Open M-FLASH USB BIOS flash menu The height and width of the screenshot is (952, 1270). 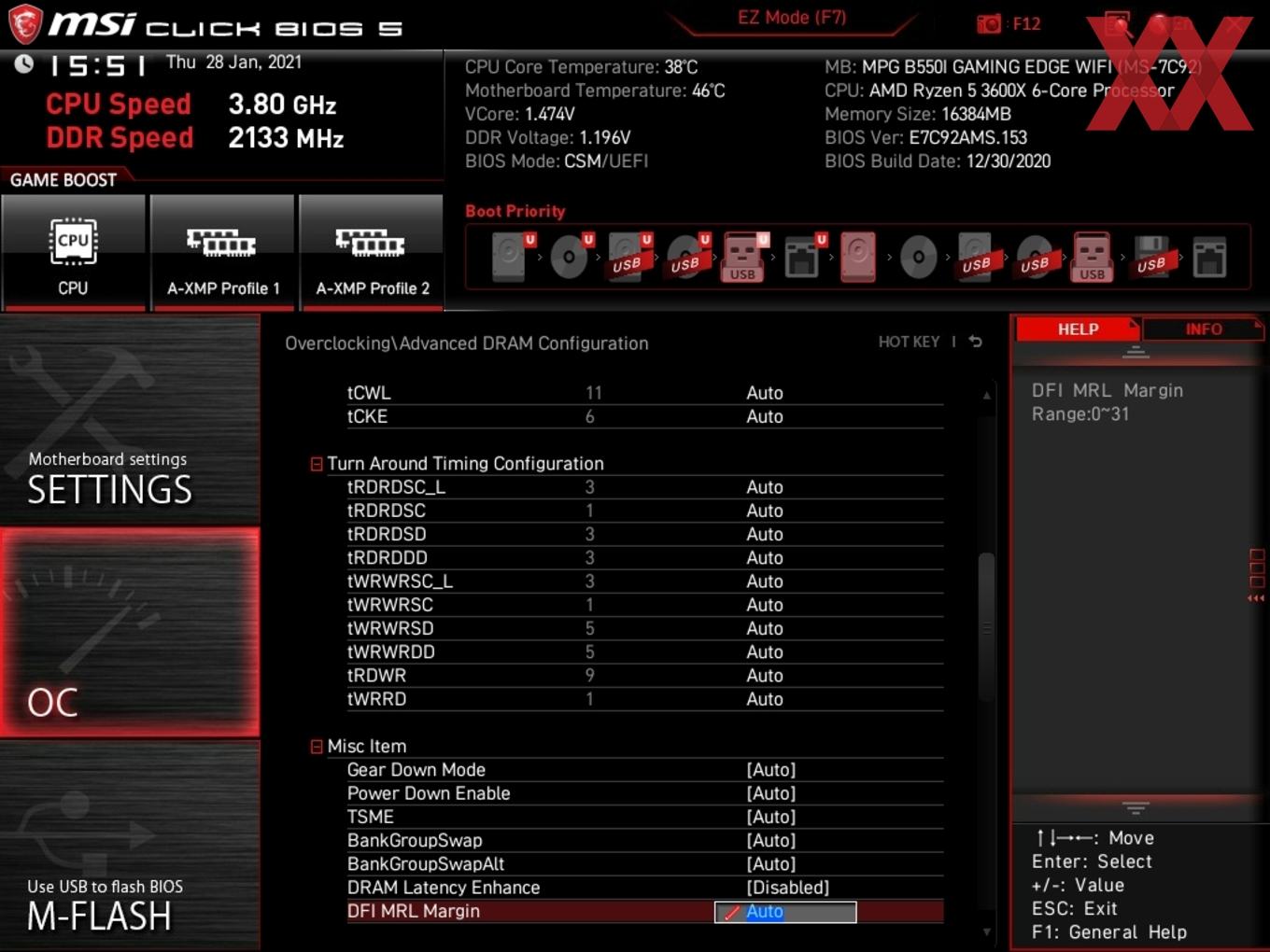pos(130,846)
